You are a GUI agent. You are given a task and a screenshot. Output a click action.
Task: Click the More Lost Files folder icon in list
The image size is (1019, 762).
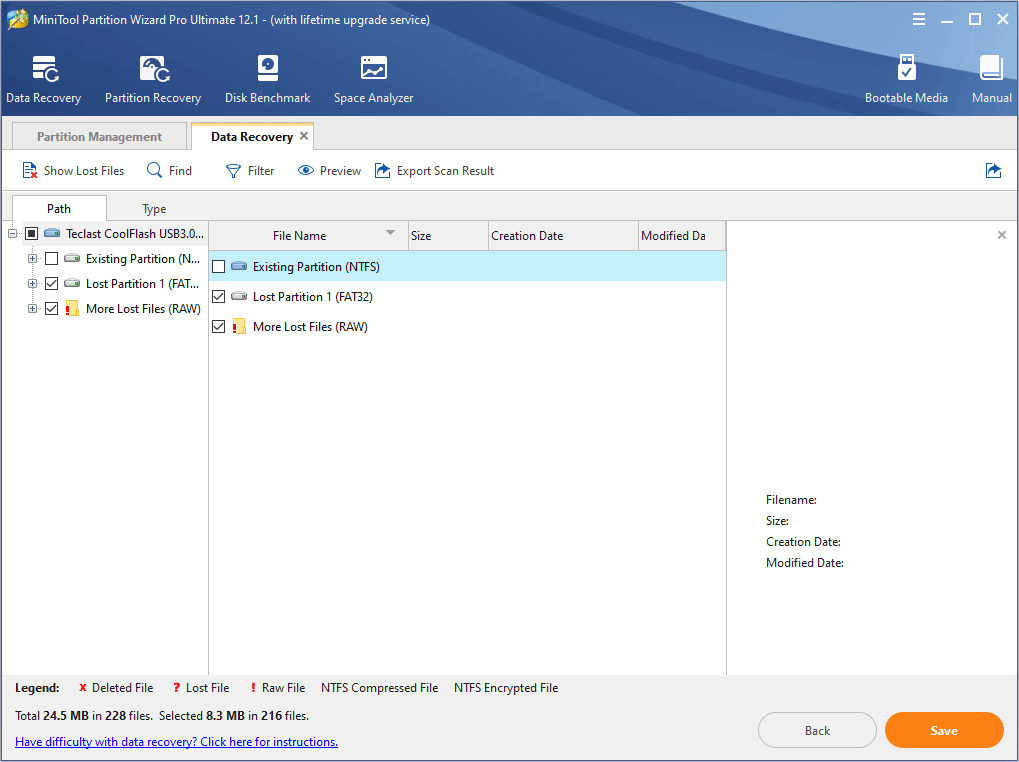(x=239, y=326)
